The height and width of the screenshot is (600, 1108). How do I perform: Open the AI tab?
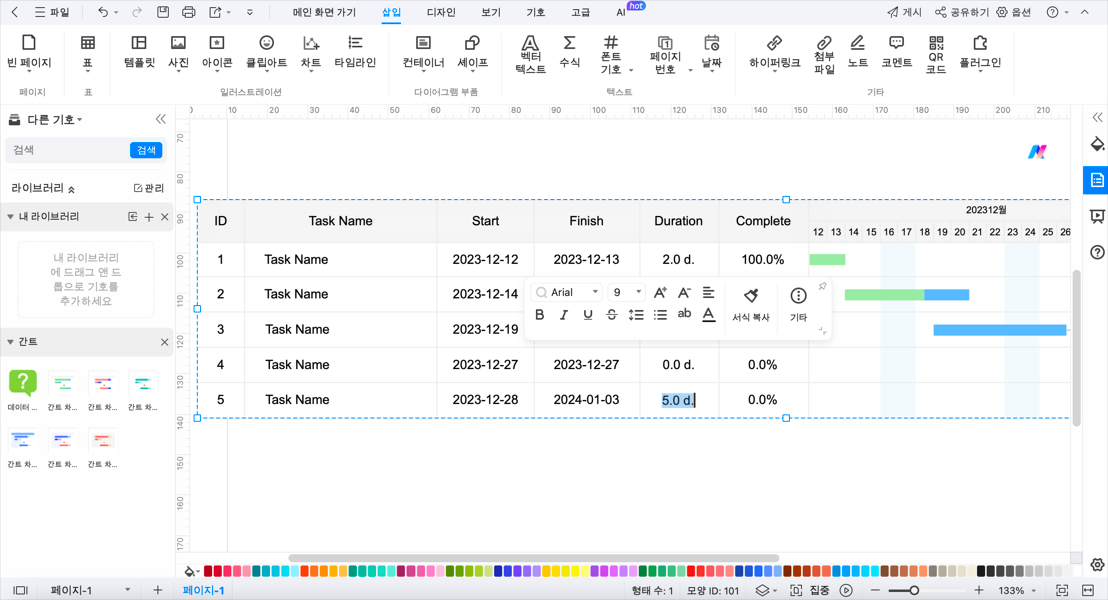pos(620,12)
